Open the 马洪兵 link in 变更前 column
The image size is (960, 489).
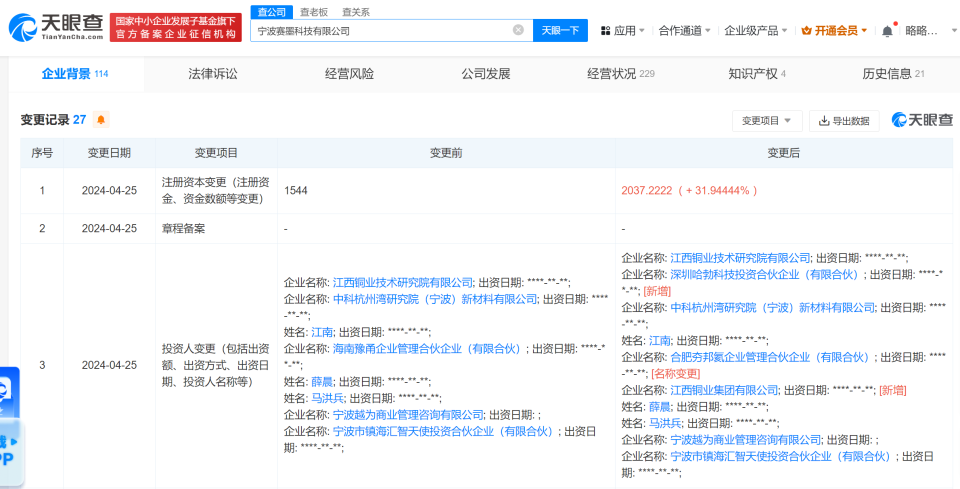(x=328, y=398)
